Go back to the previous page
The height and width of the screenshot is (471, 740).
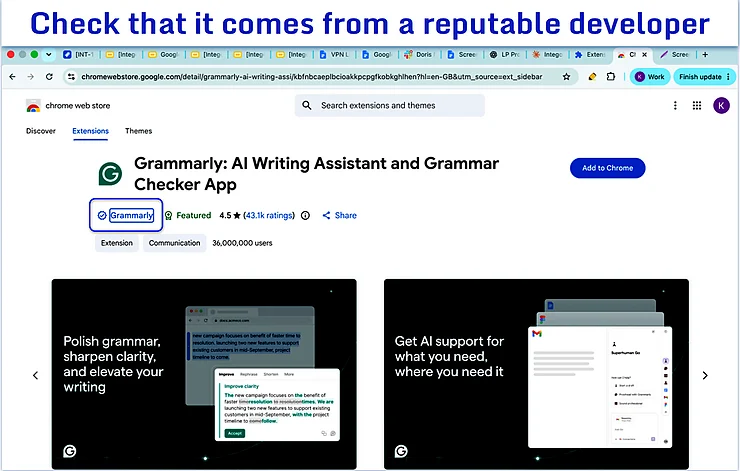[12, 76]
